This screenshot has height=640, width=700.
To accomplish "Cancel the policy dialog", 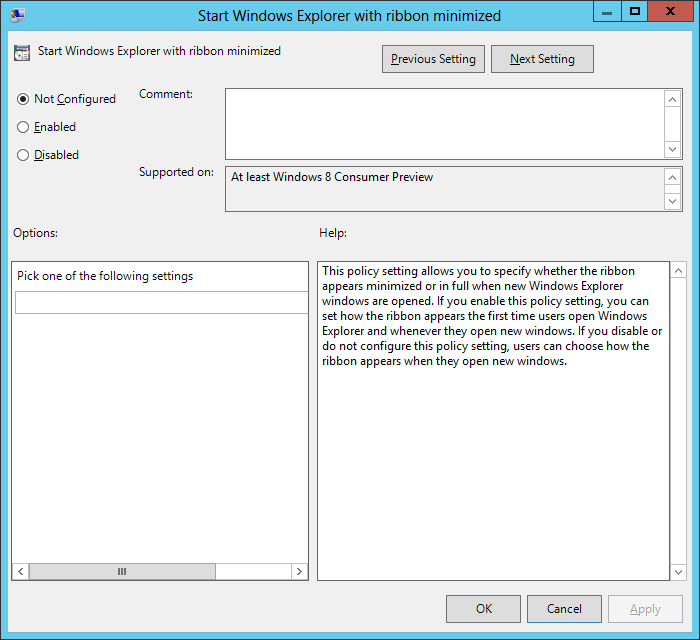I will tap(564, 609).
